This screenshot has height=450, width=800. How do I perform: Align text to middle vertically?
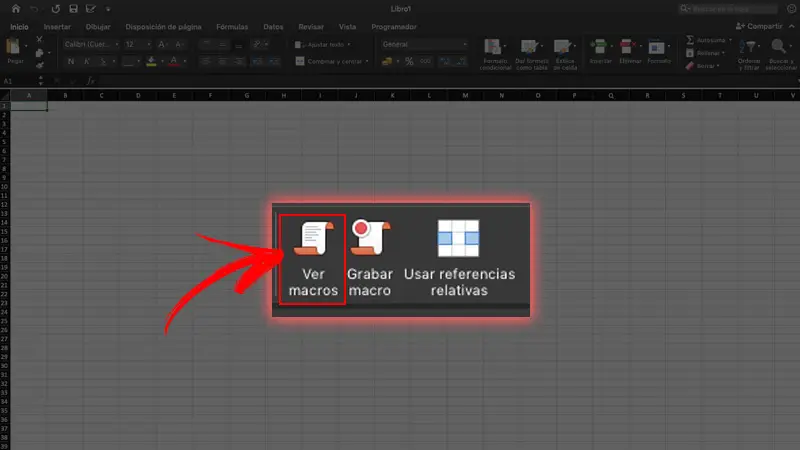[222, 45]
